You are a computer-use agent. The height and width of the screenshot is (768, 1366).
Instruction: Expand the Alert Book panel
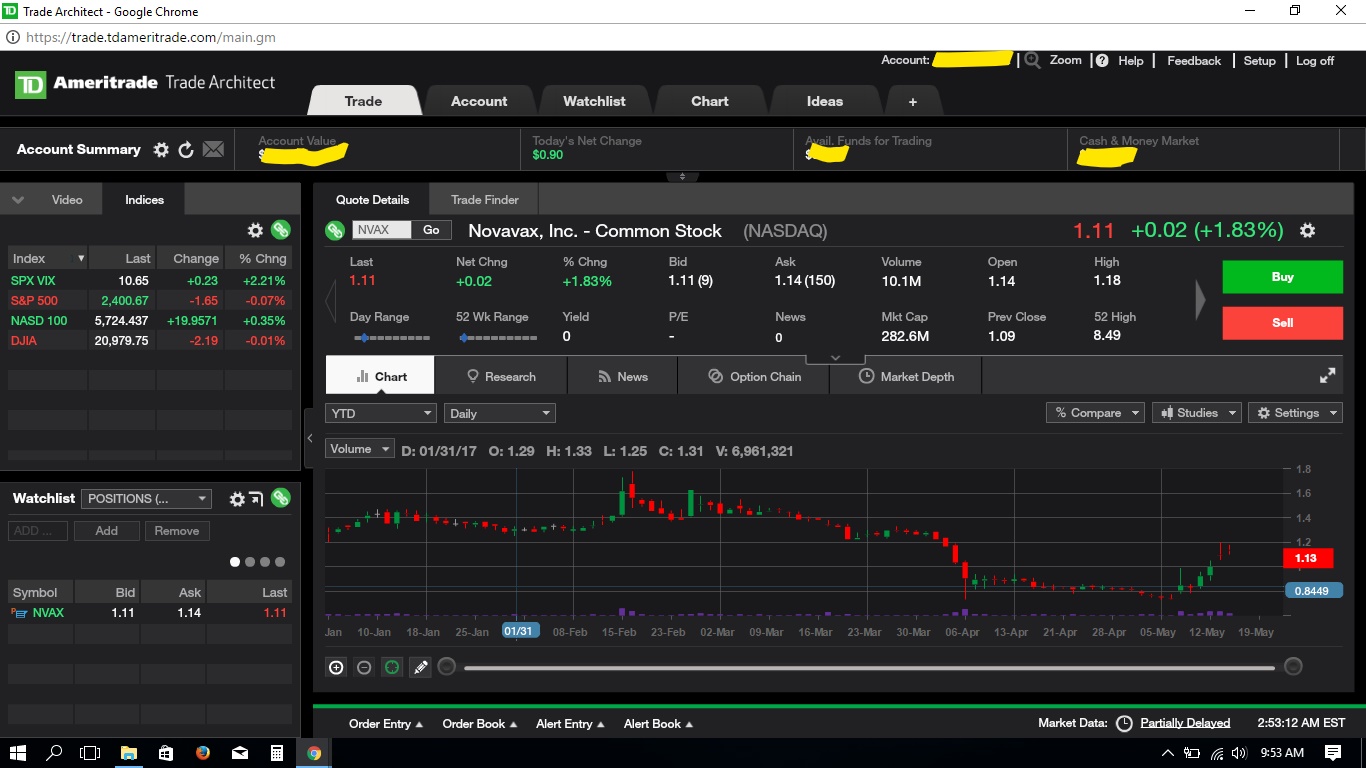pyautogui.click(x=658, y=724)
